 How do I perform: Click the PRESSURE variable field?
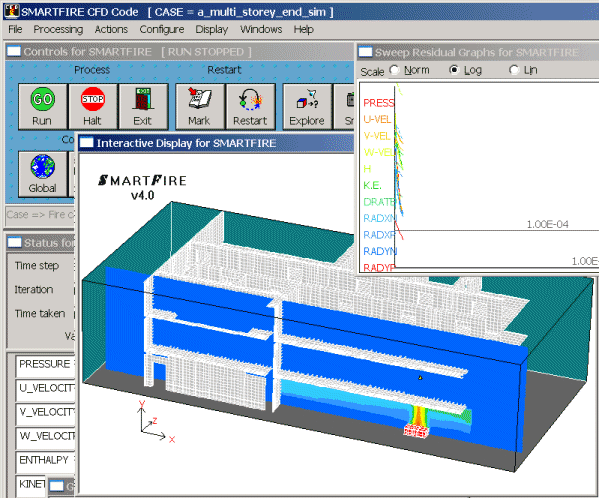(x=45, y=365)
